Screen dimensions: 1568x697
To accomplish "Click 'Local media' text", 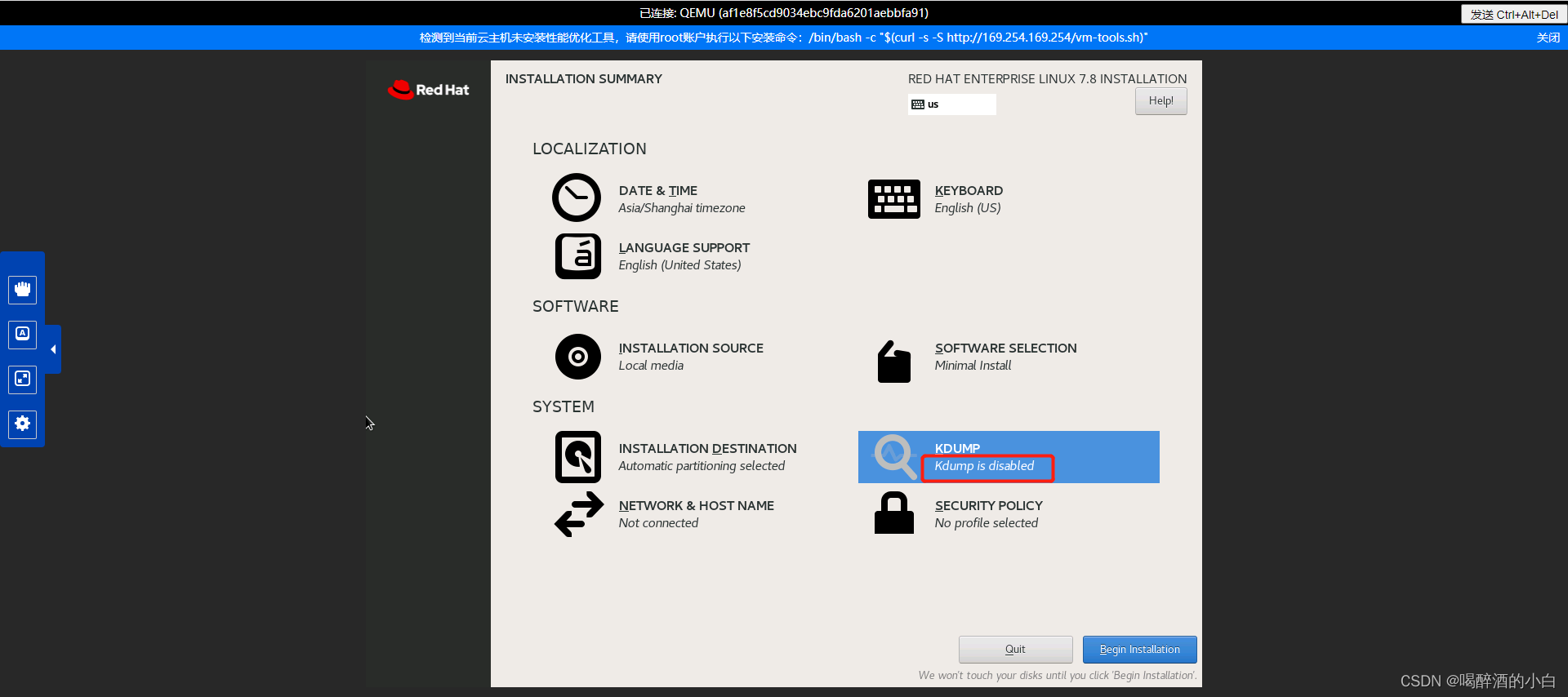I will [651, 366].
